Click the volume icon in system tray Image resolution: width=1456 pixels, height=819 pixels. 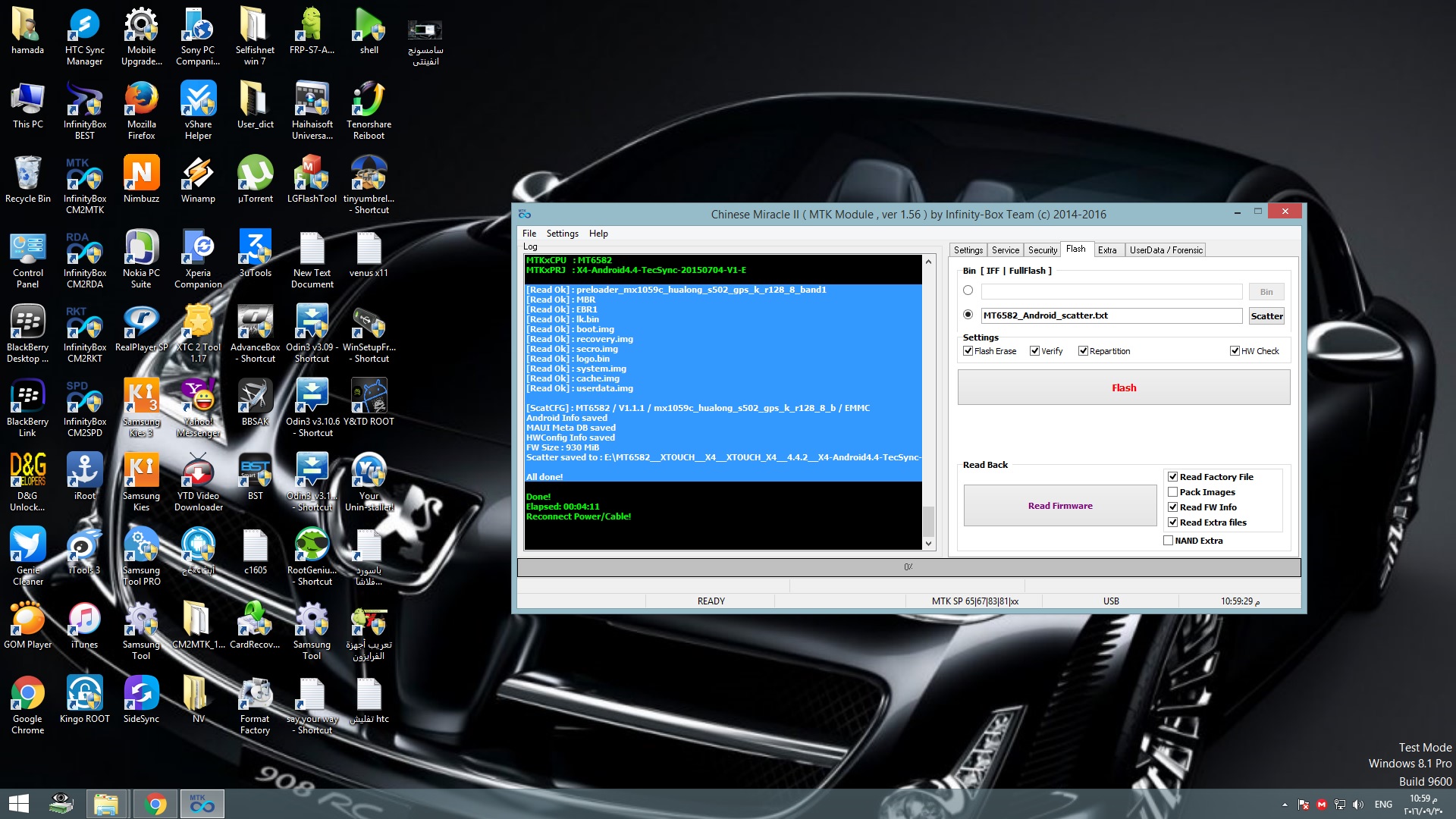1358,805
